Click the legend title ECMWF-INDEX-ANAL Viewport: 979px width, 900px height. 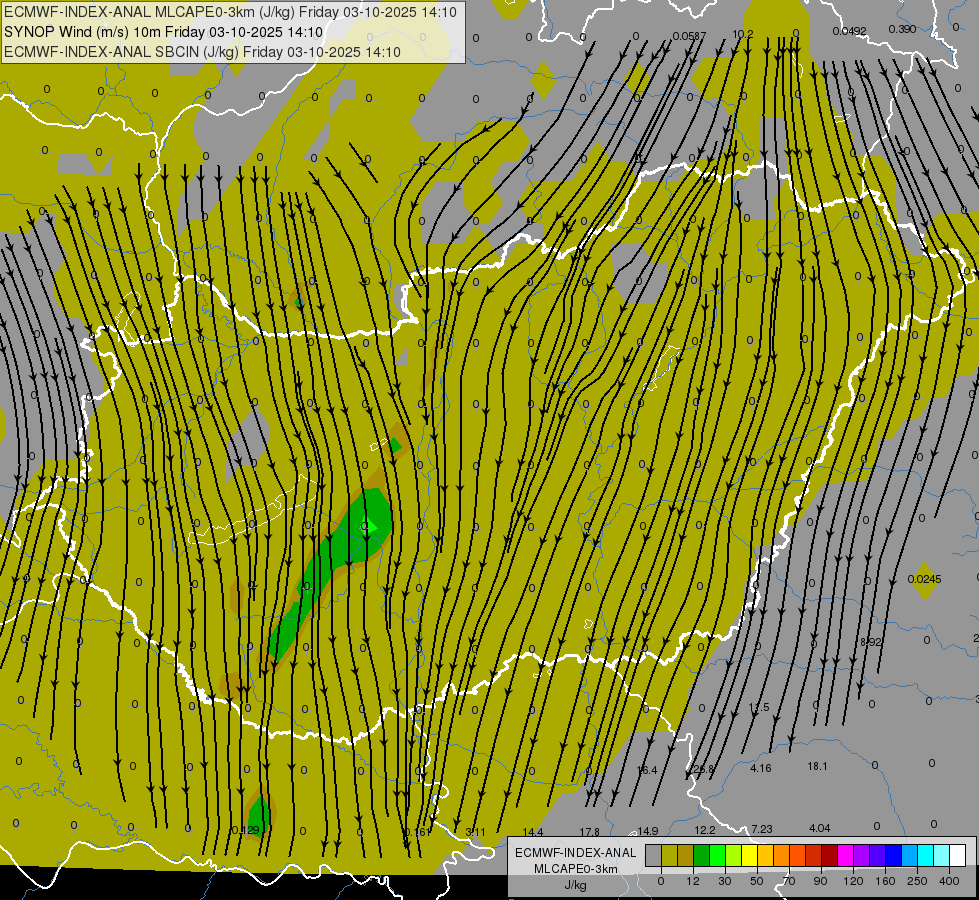coord(576,853)
